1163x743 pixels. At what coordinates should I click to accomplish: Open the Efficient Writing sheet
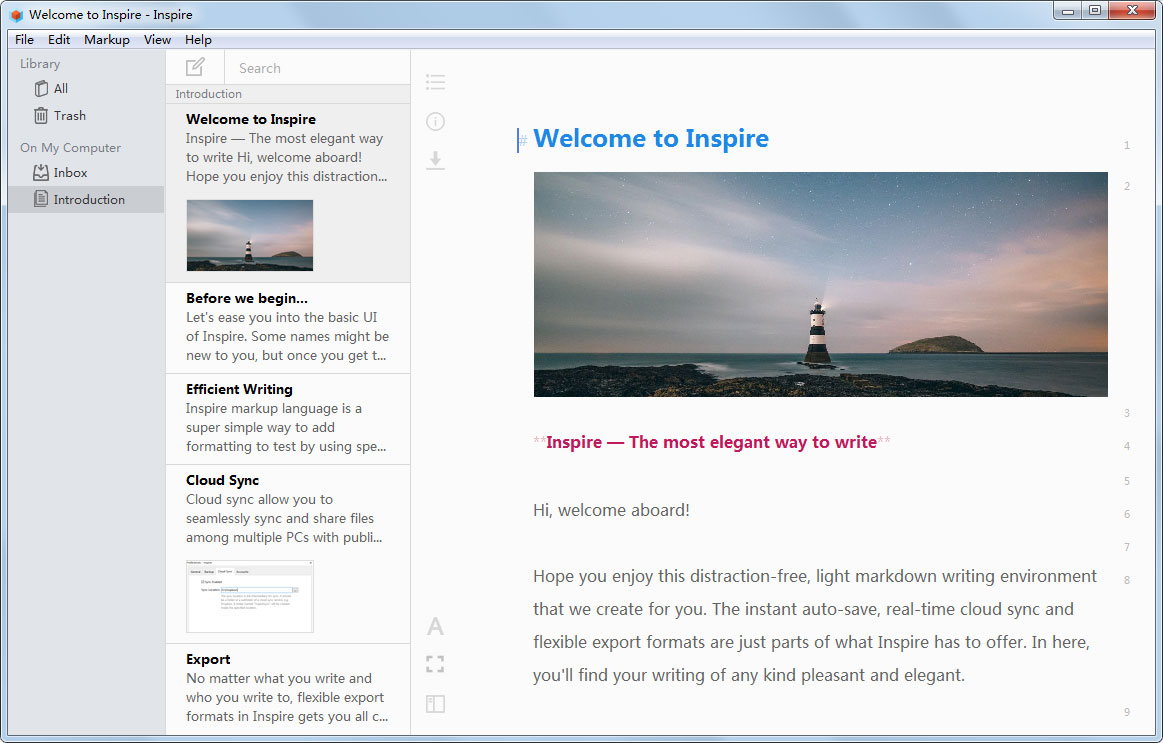(x=288, y=419)
